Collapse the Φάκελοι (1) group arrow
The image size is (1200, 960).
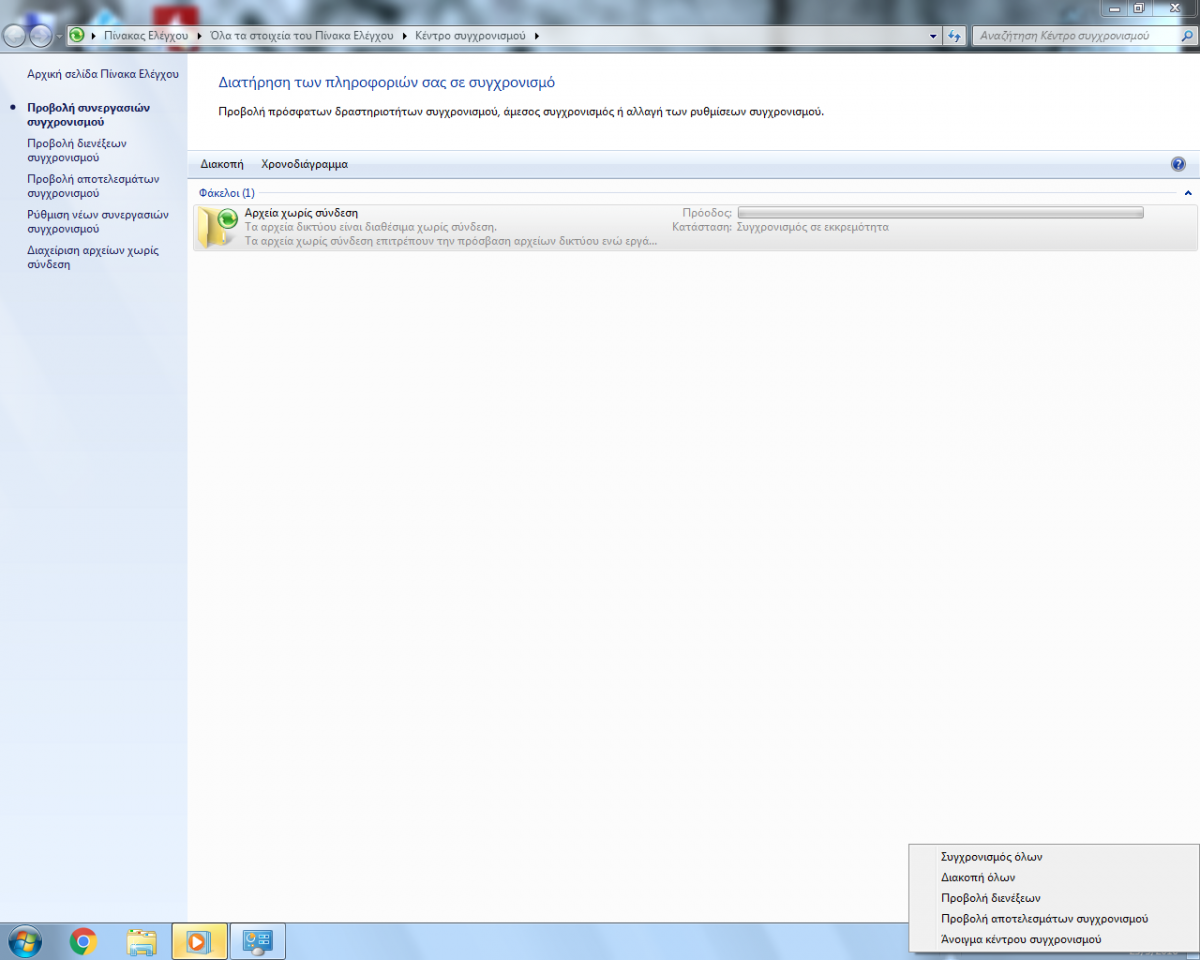1188,192
